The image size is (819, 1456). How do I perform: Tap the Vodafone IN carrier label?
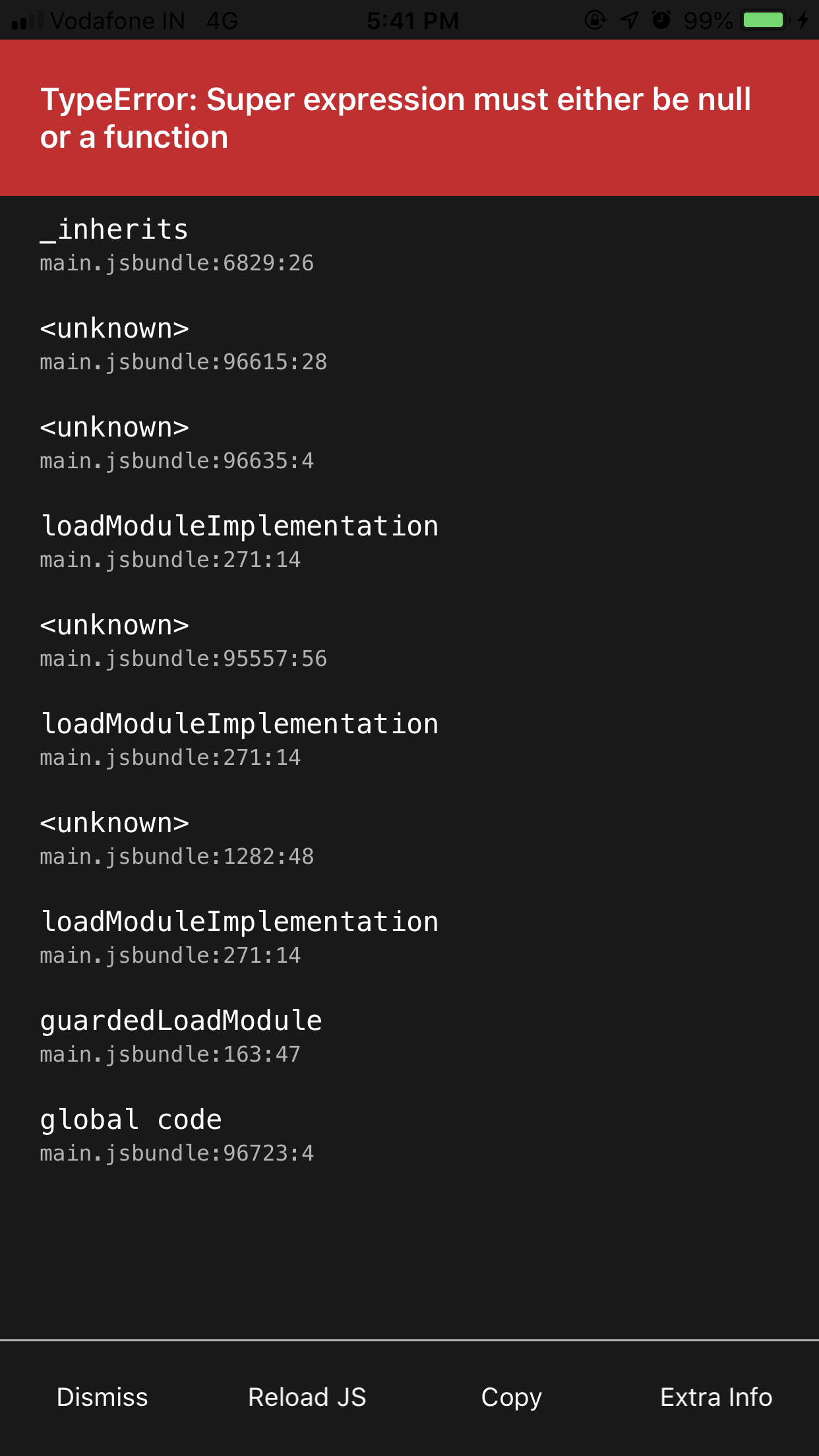(115, 20)
